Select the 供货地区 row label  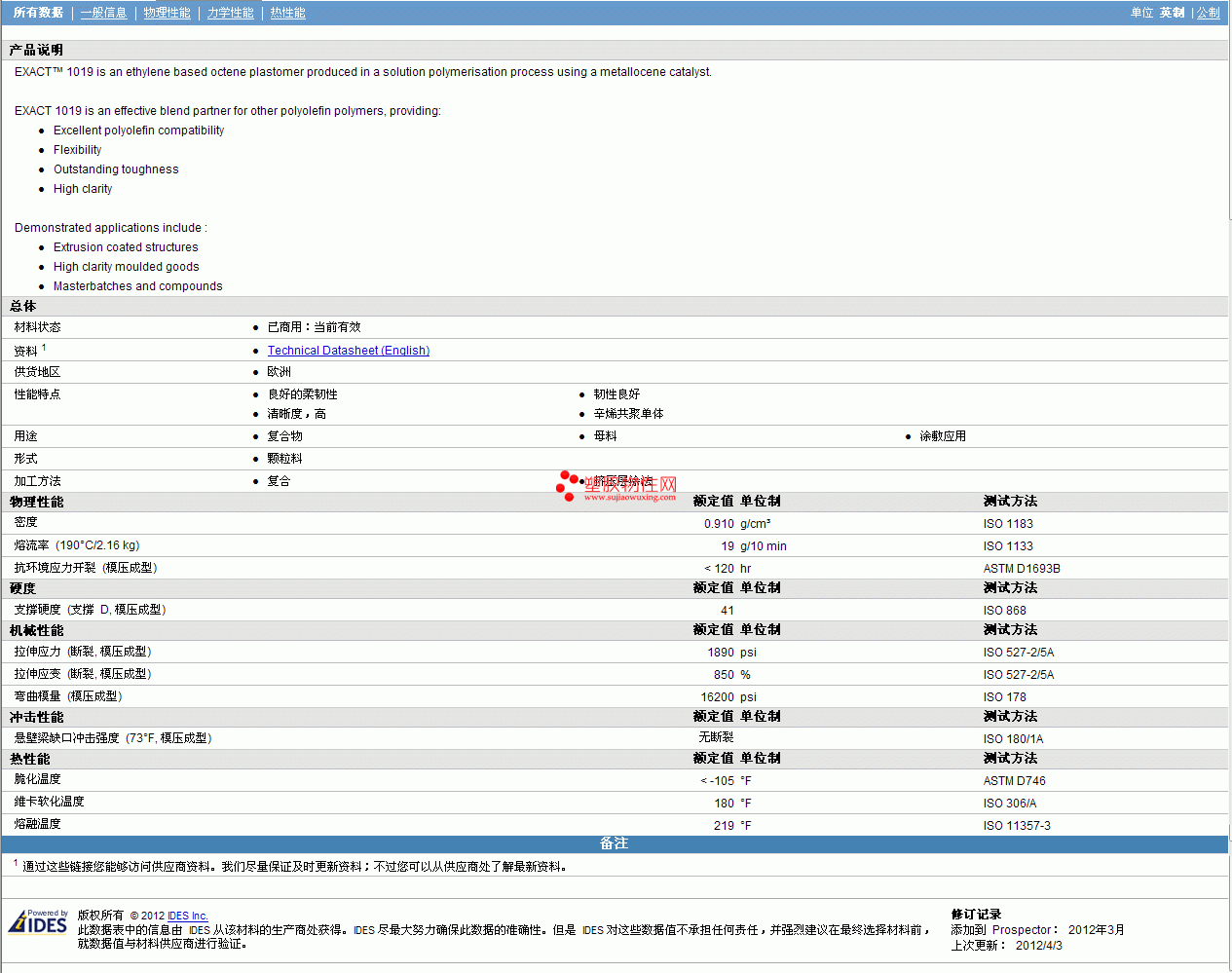[37, 372]
